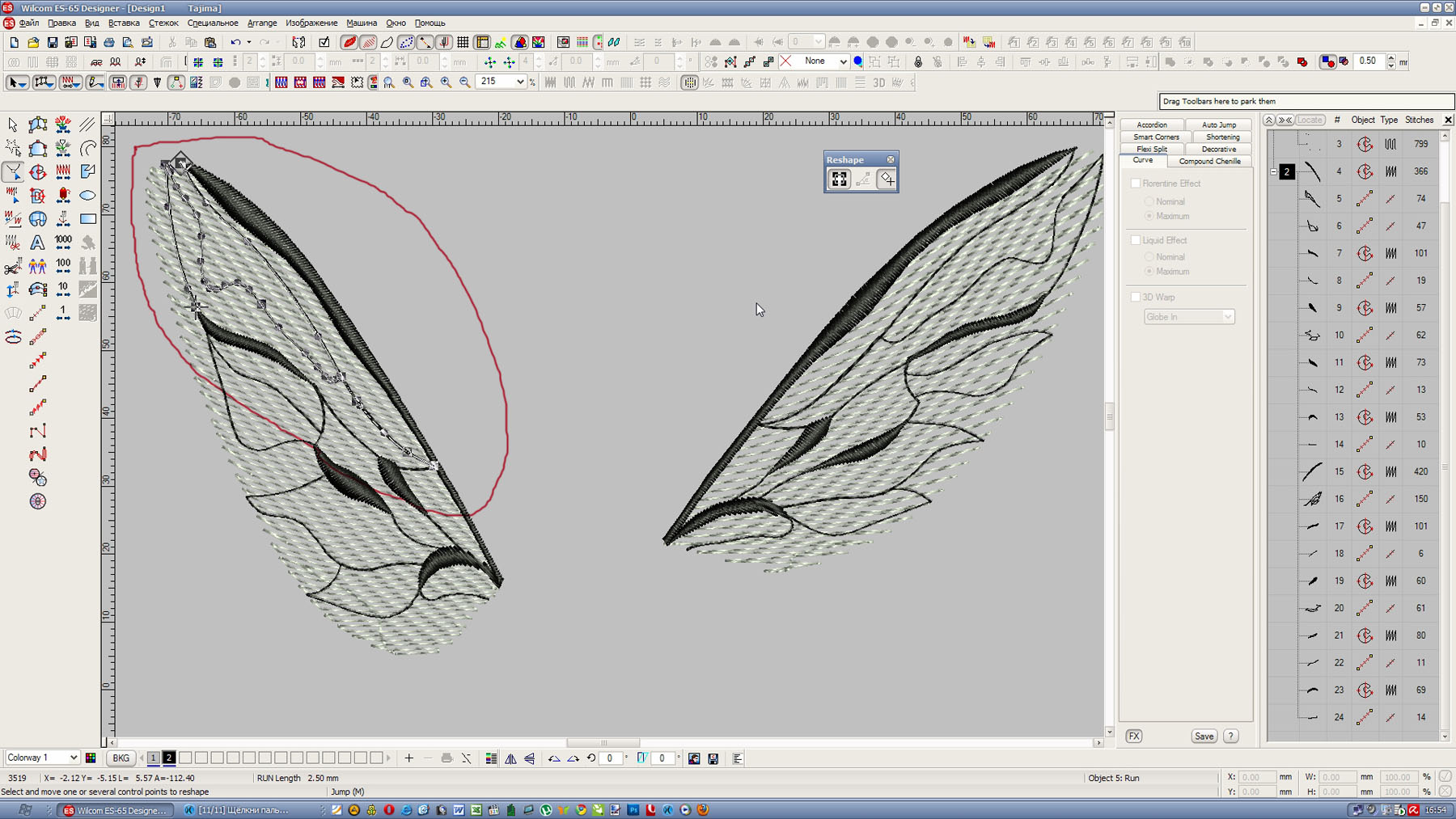The width and height of the screenshot is (1456, 819).
Task: Click the Undo arrow in toolbar
Action: [235, 42]
